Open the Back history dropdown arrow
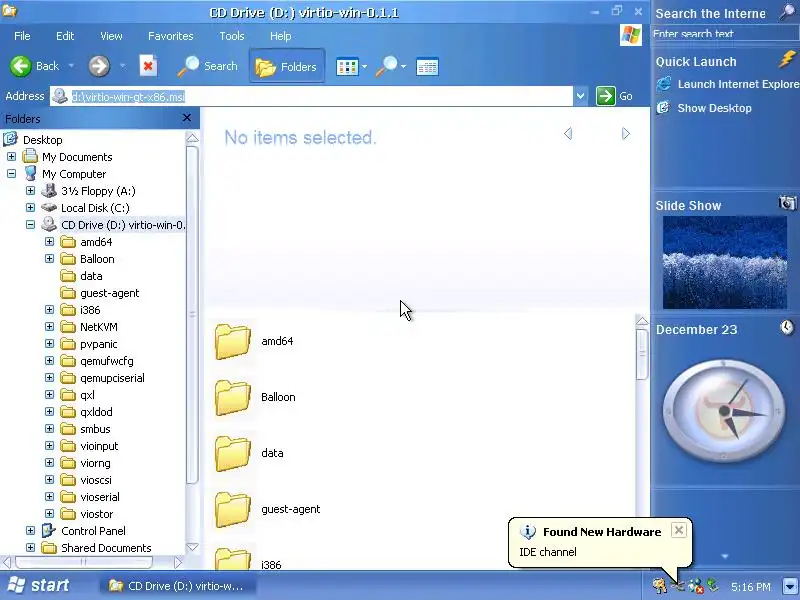Screen dimensions: 800x600 click(x=71, y=66)
